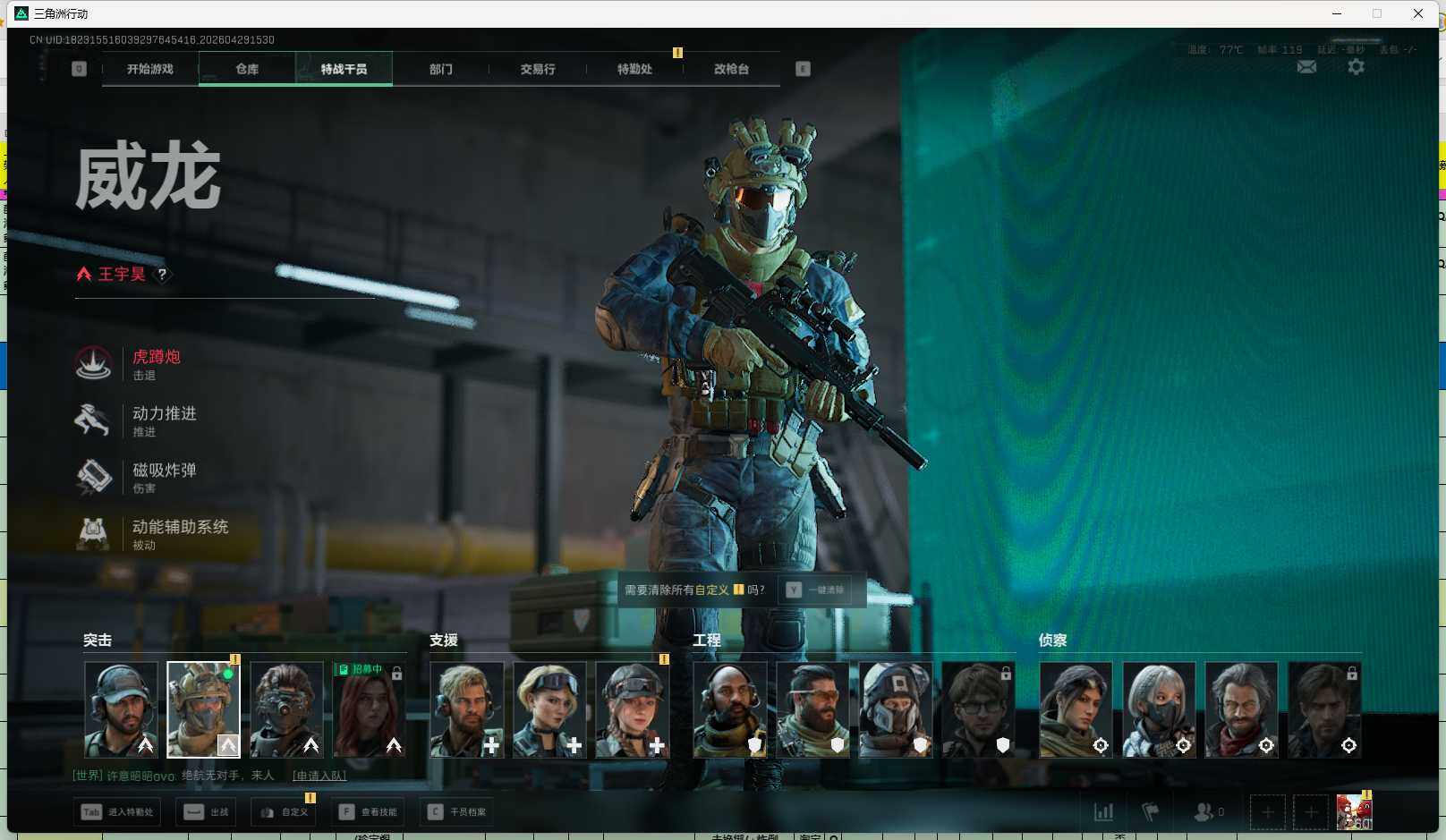Click the lock on the fourth 侦察 operator

1352,673
